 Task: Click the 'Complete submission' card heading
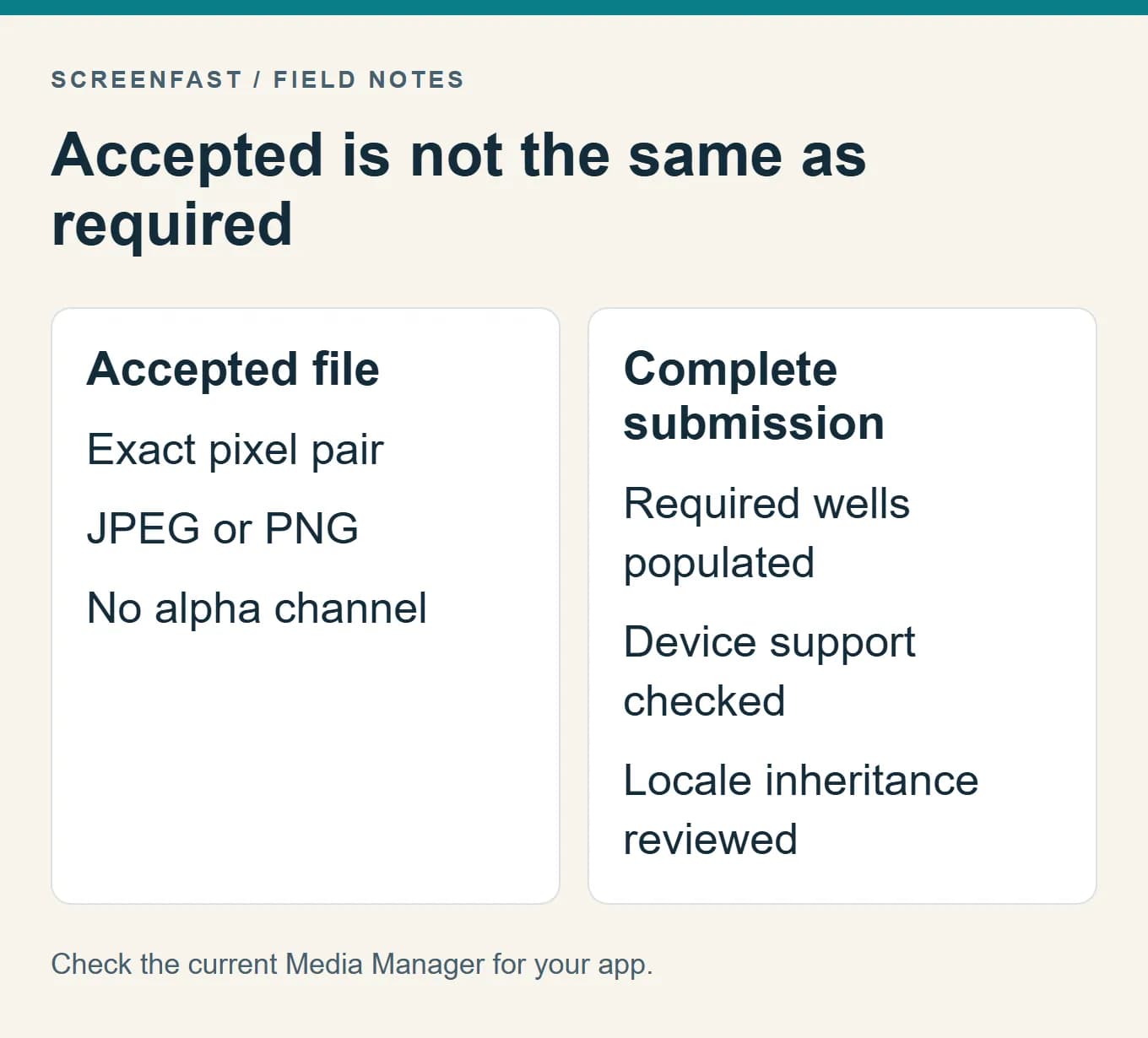(754, 396)
